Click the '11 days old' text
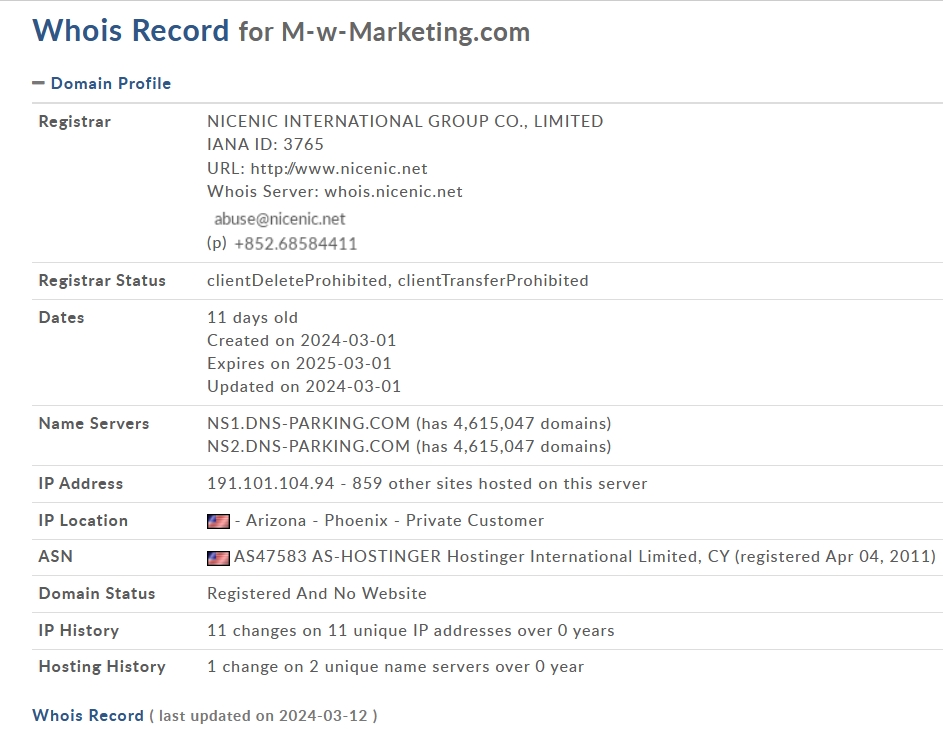This screenshot has height=729, width=943. tap(253, 318)
